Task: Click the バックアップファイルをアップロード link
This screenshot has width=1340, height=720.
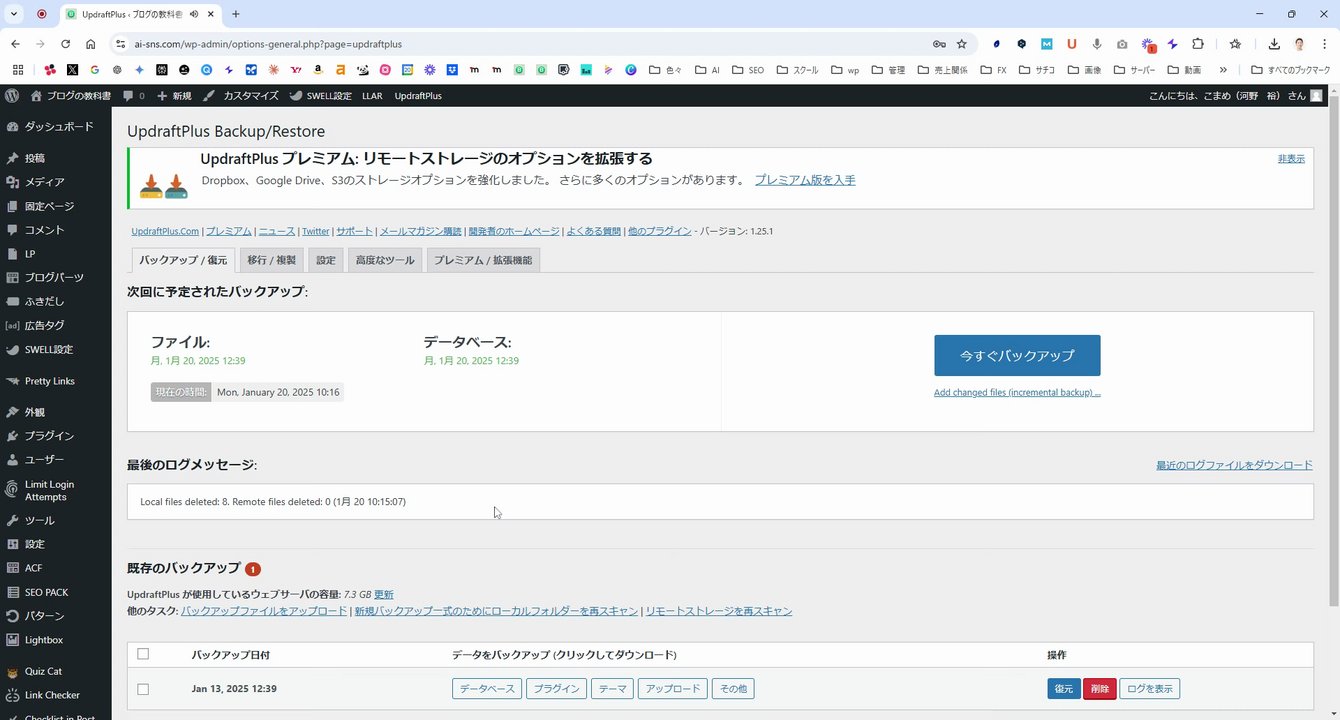Action: tap(264, 611)
